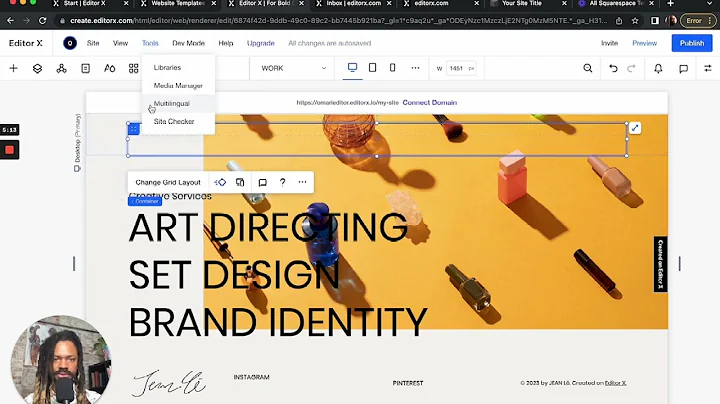Click the blue drag handle of selection
This screenshot has width=720, height=404.
point(133,129)
